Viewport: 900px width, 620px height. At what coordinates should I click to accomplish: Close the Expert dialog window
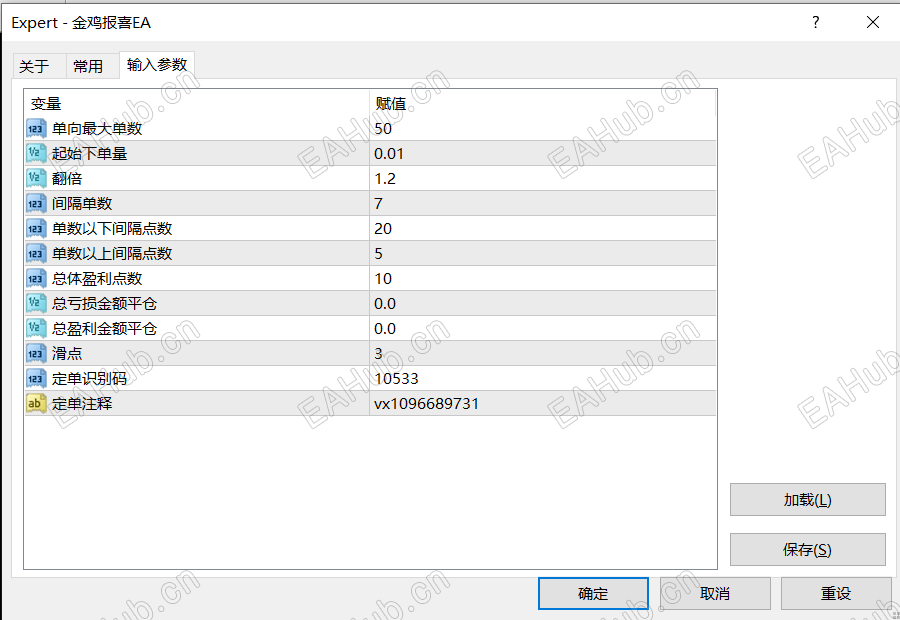pyautogui.click(x=872, y=22)
